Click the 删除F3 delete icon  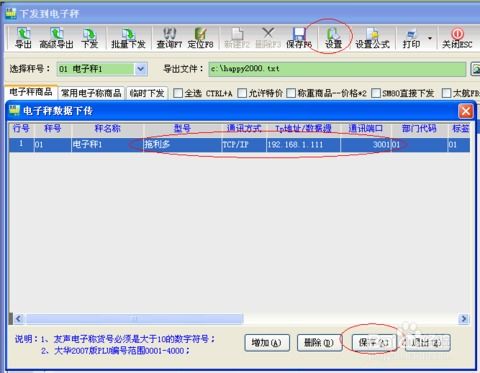268,38
